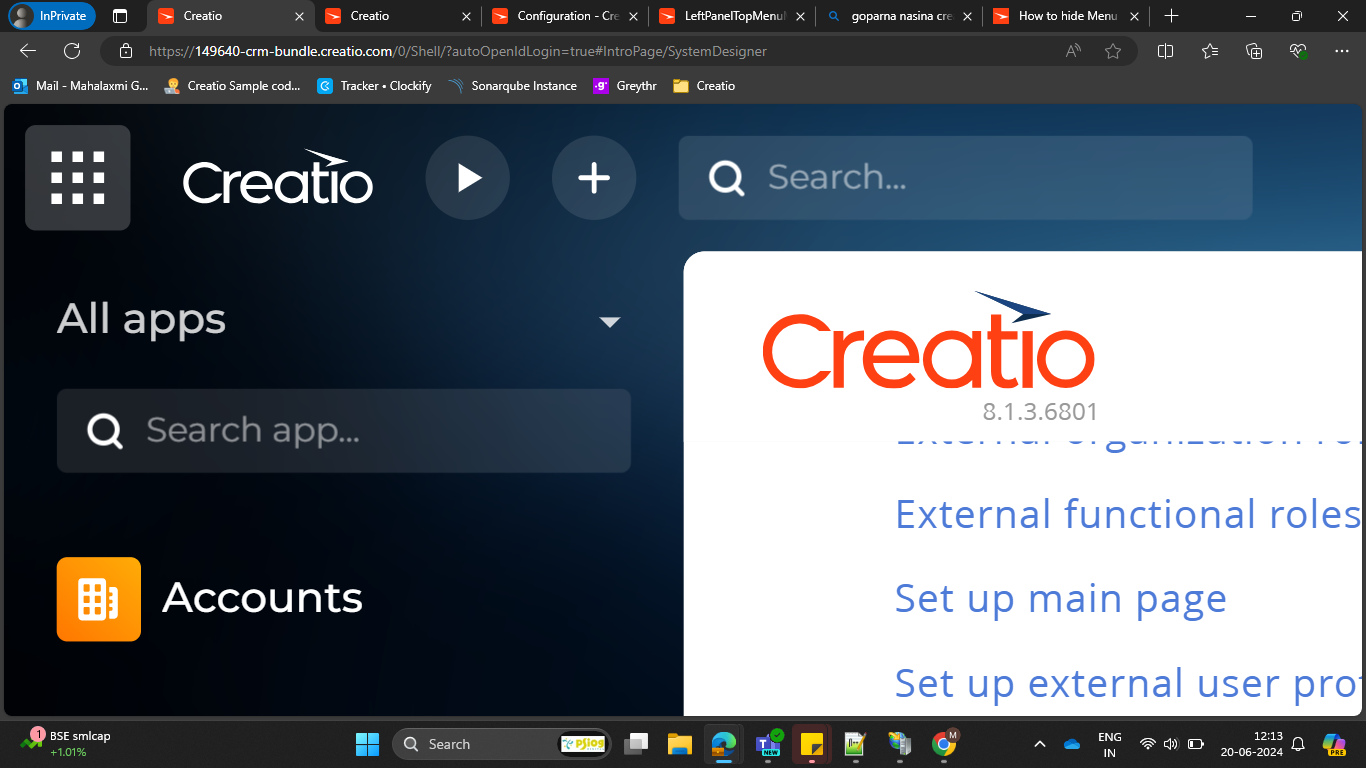
Task: Add this page to favorites star
Action: coord(1113,51)
